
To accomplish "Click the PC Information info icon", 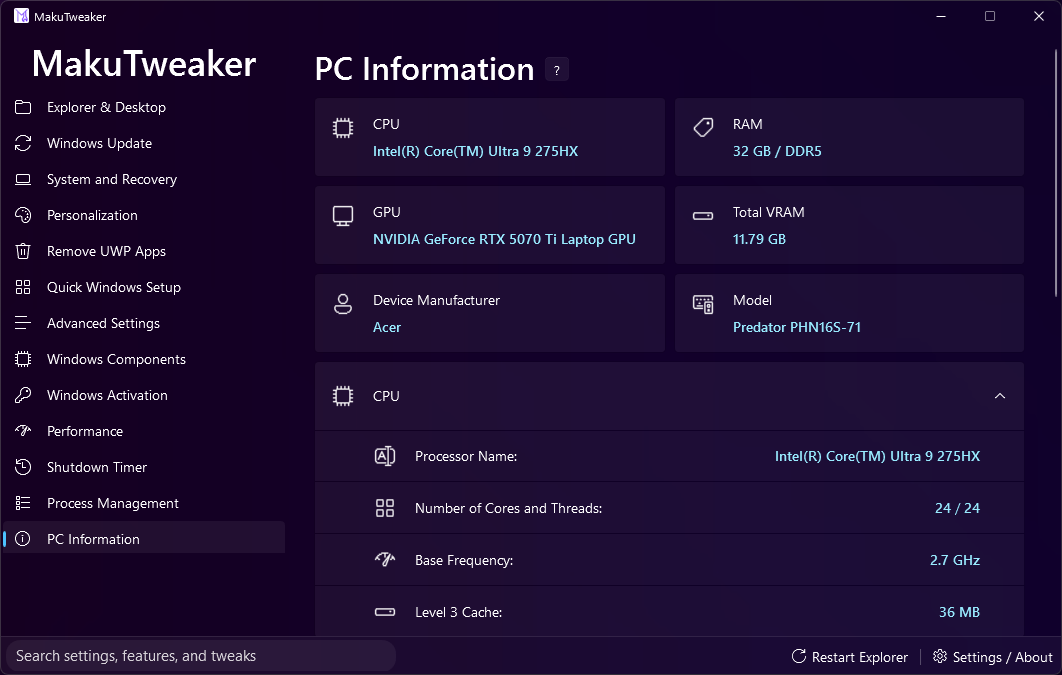I will [23, 539].
